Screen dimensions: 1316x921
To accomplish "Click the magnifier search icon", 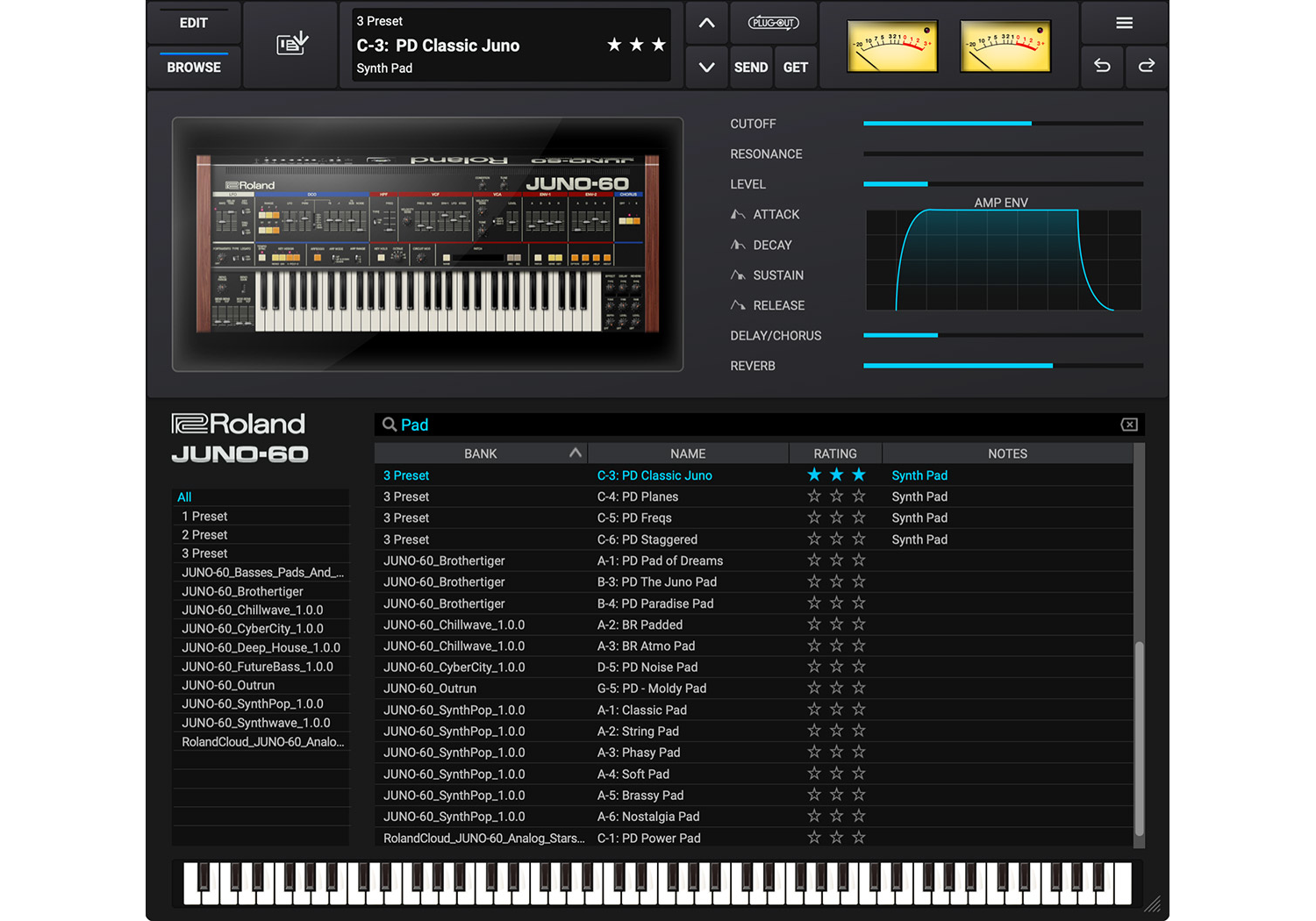I will [390, 425].
